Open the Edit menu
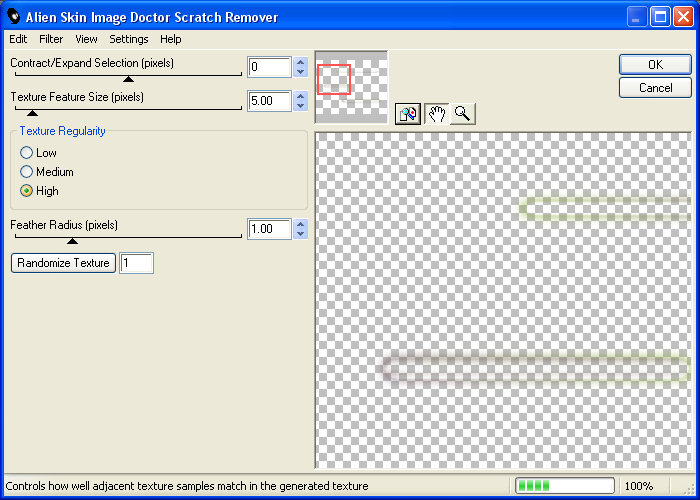The height and width of the screenshot is (500, 700). click(x=18, y=39)
